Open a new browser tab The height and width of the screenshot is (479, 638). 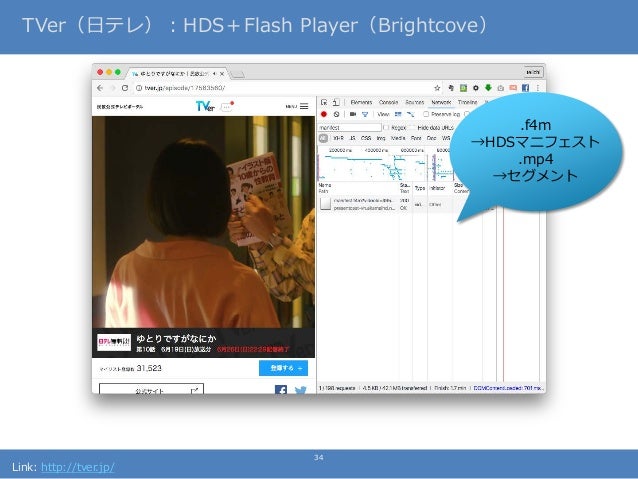tap(237, 74)
